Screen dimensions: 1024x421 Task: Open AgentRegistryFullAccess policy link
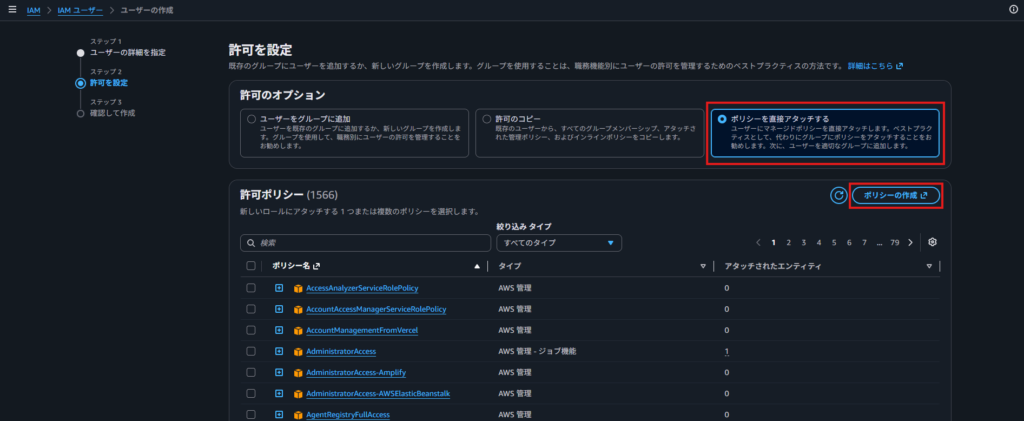click(x=348, y=415)
